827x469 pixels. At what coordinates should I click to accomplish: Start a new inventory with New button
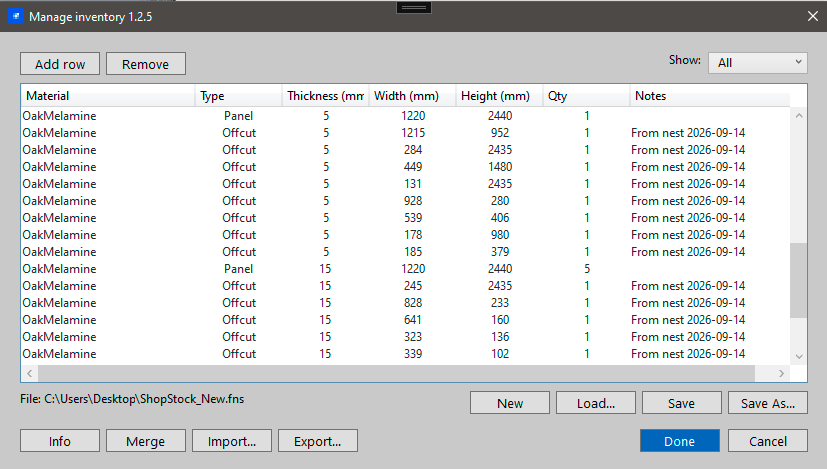pos(509,403)
